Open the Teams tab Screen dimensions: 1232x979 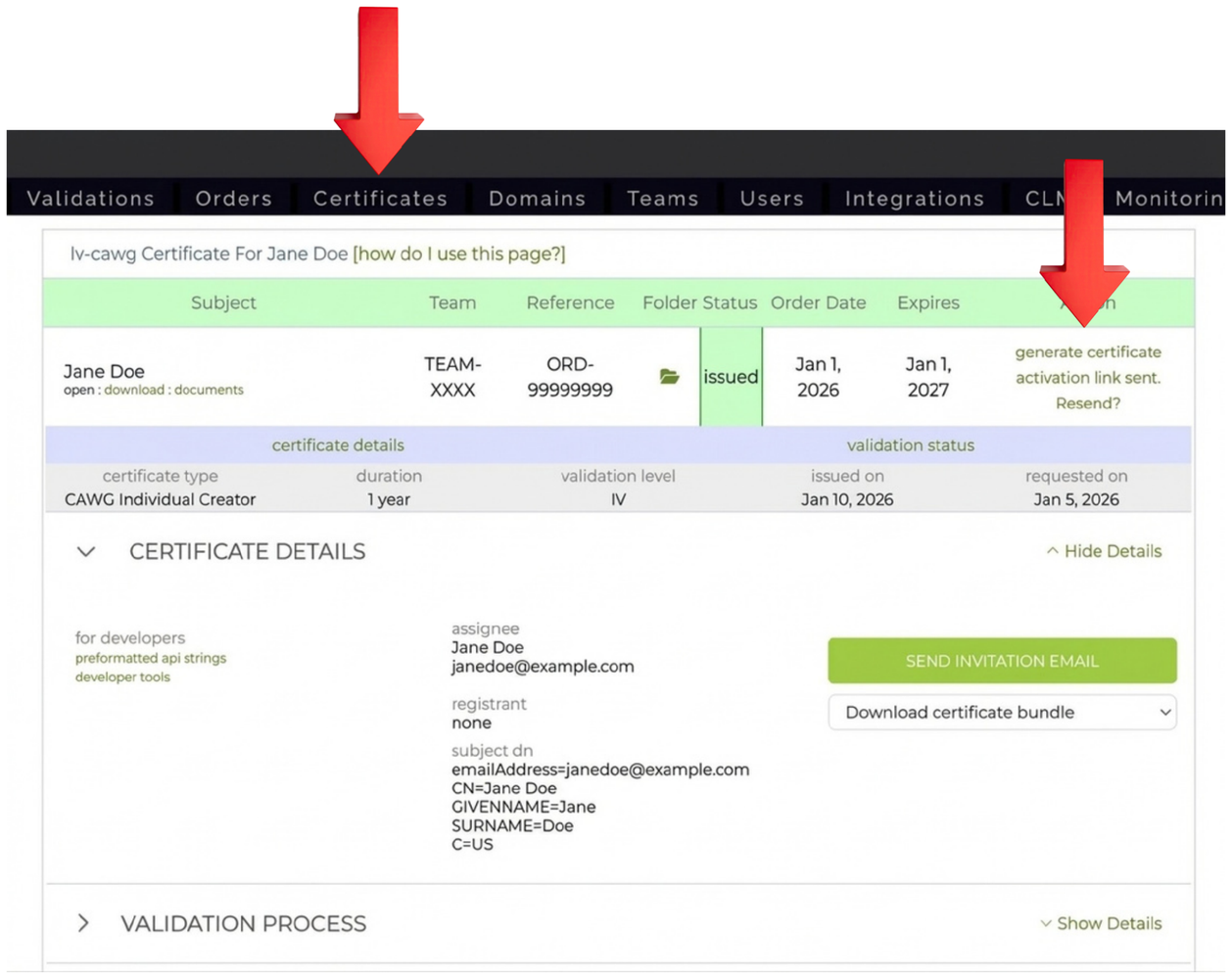point(662,199)
